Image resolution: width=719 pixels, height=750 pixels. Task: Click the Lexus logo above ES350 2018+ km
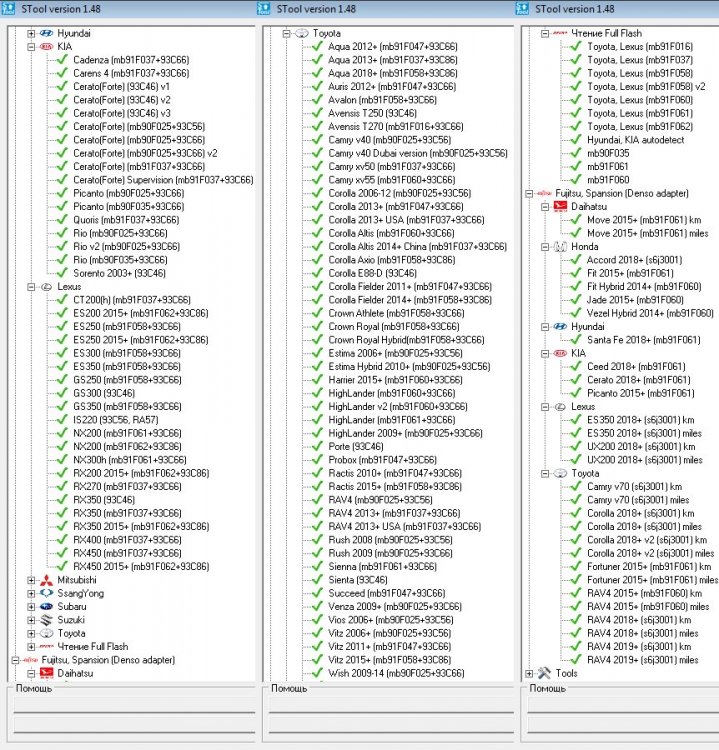(x=560, y=407)
